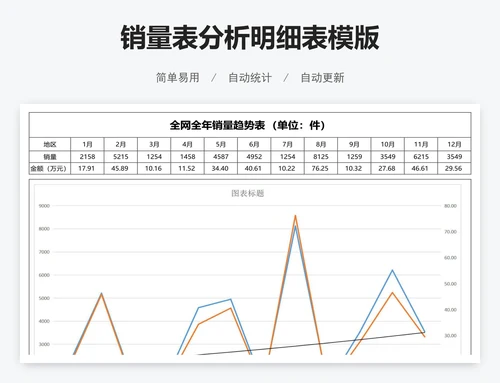Viewport: 500px width, 383px height.
Task: Select amount cell 76.25
Action: click(321, 168)
